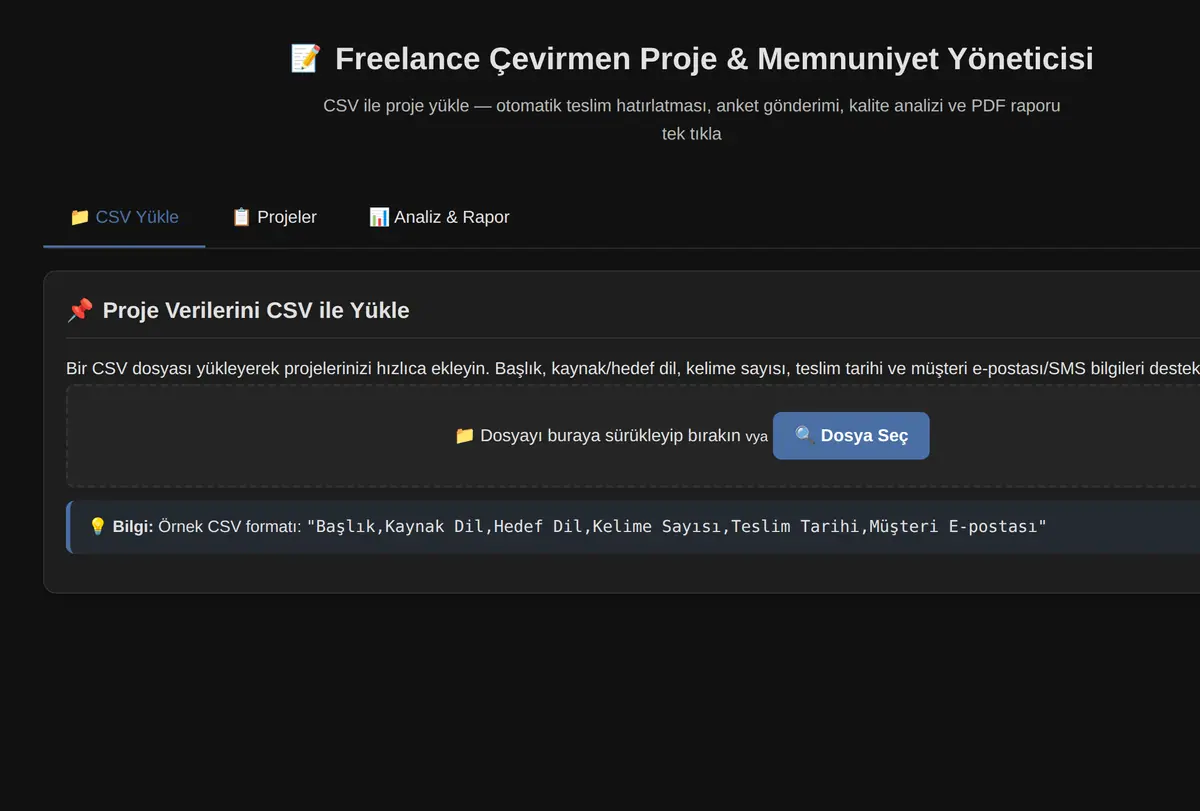Click the file drop zone text "Dosyayı buraya sürükleyip bırakın"
1200x811 pixels.
[610, 436]
